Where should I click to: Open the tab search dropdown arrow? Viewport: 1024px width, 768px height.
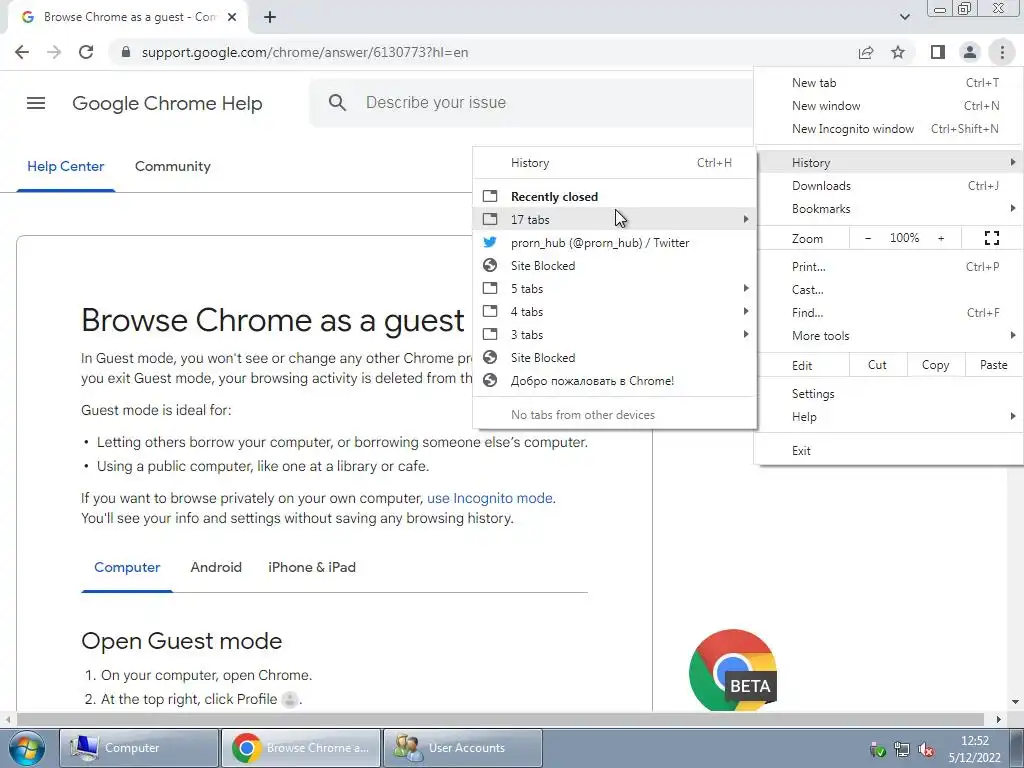coord(904,17)
